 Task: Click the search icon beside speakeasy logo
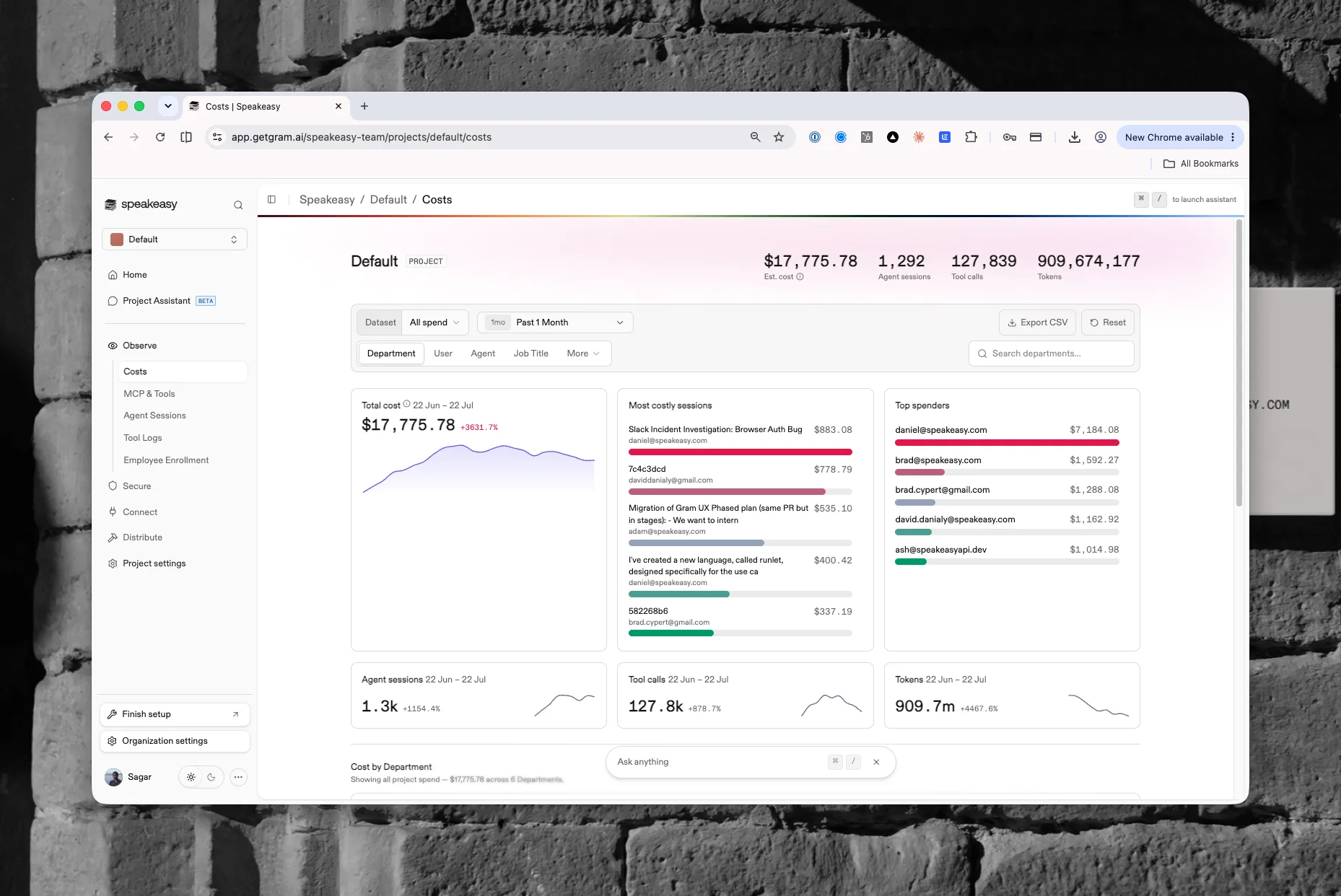238,205
